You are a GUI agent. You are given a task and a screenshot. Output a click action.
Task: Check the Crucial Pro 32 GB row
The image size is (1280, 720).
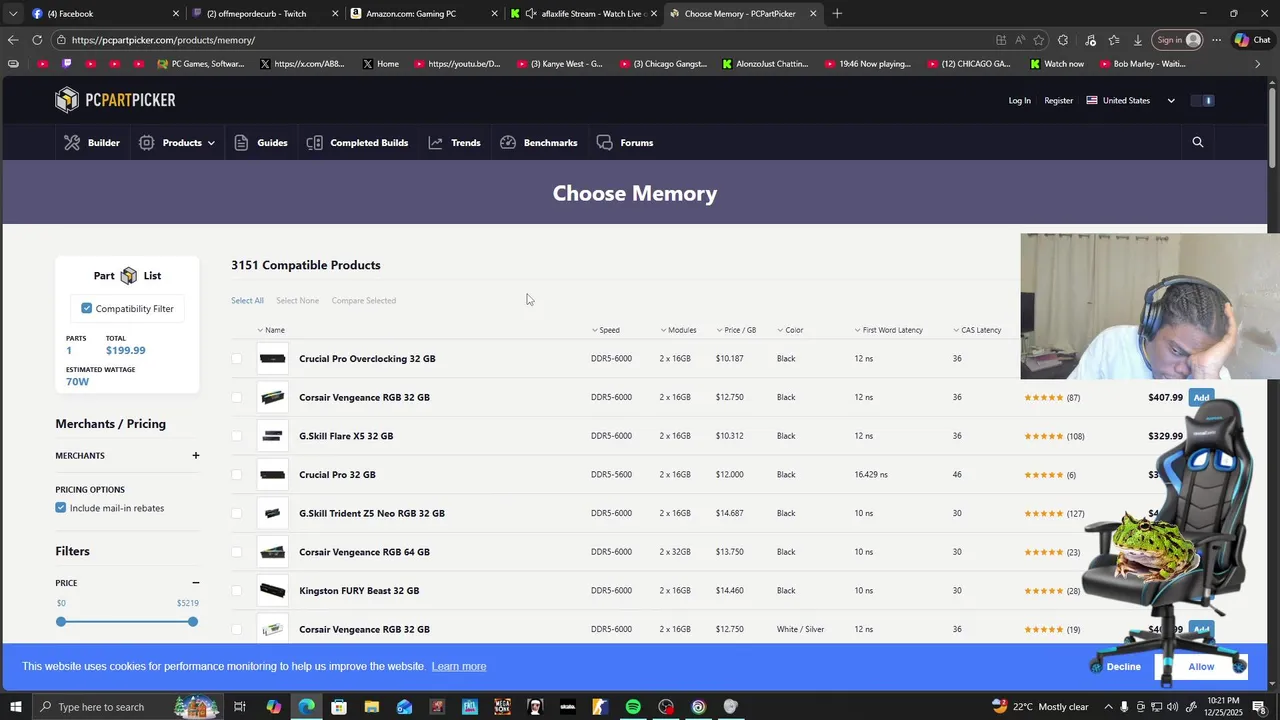[x=236, y=475]
